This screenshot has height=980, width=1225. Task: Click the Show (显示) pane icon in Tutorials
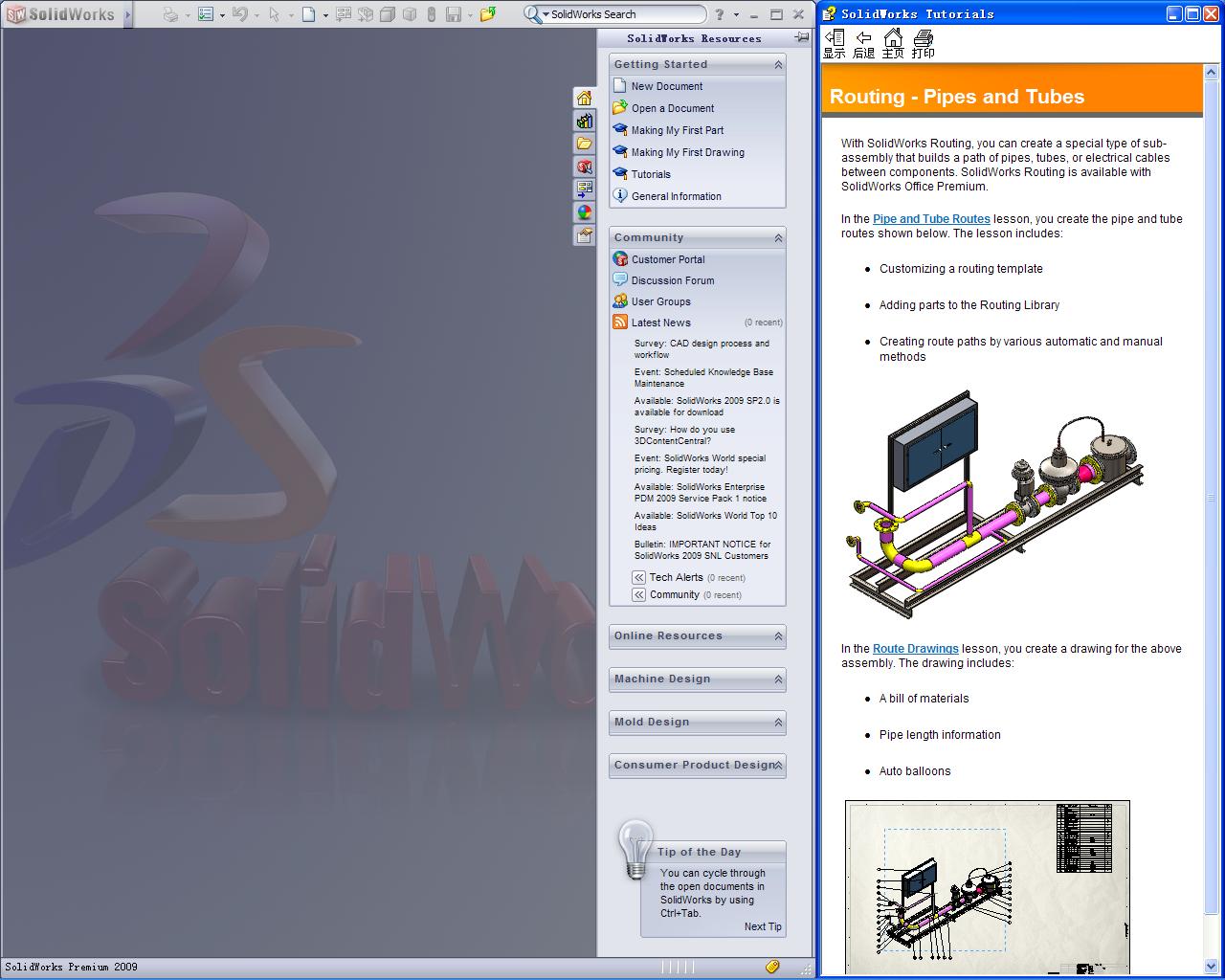coord(835,44)
